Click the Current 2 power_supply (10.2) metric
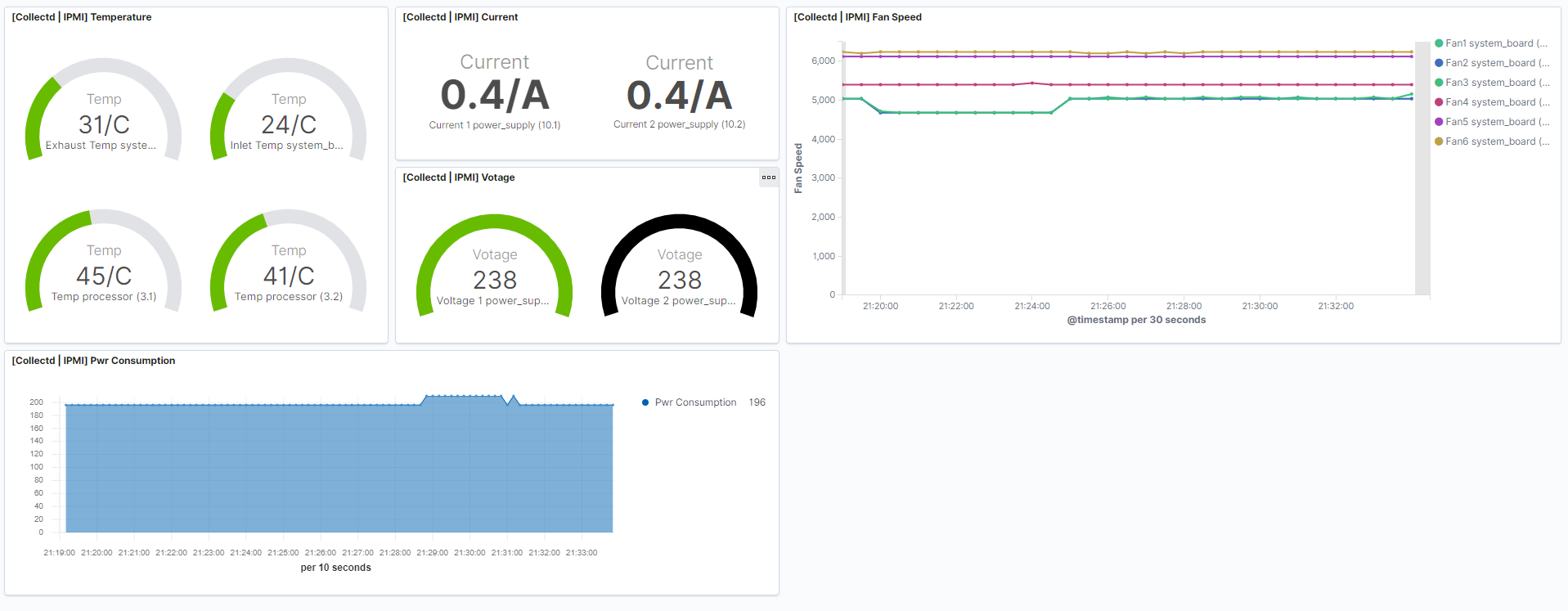The image size is (1568, 611). (x=680, y=95)
